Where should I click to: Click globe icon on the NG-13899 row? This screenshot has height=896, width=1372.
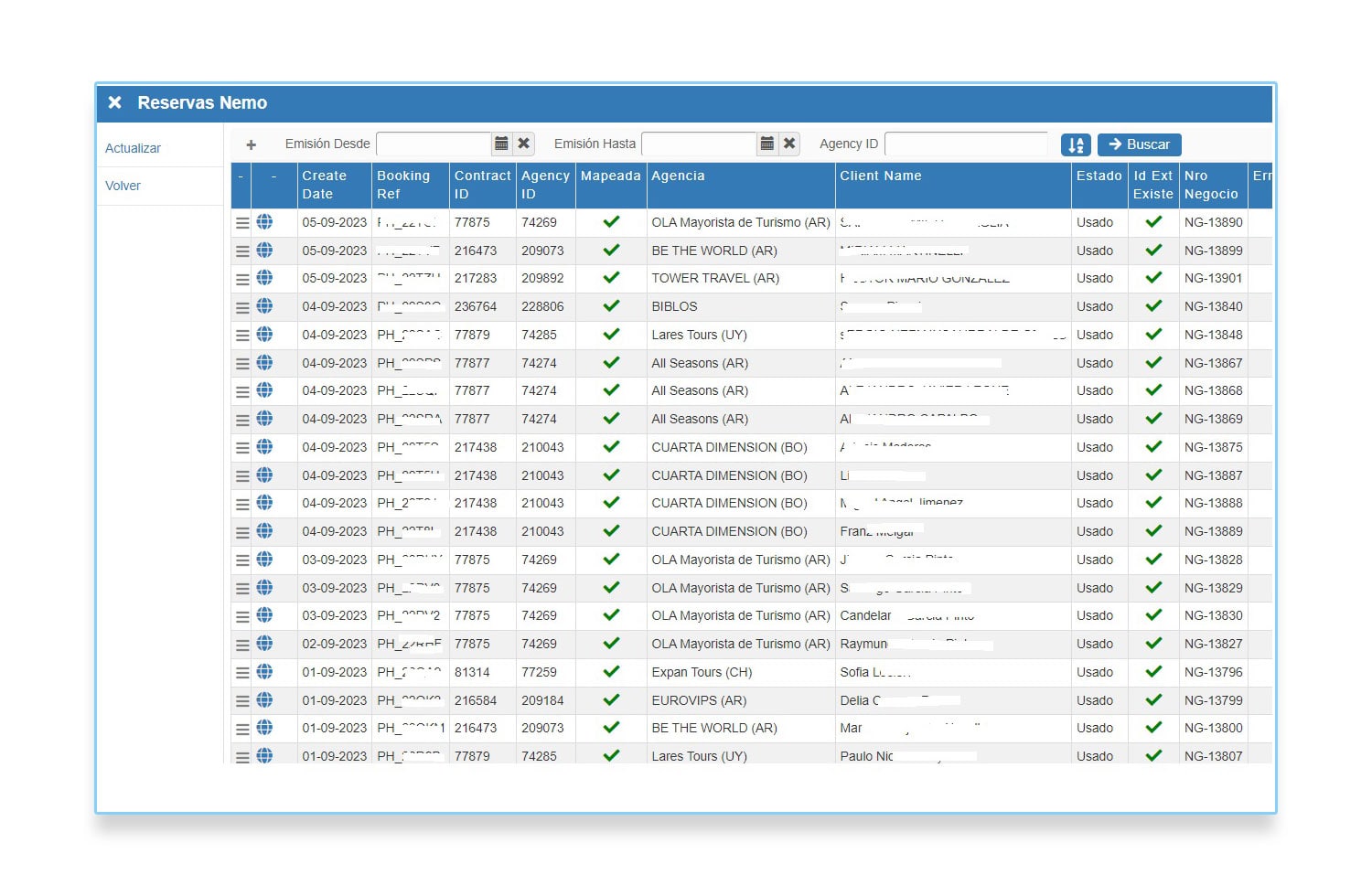click(x=264, y=251)
